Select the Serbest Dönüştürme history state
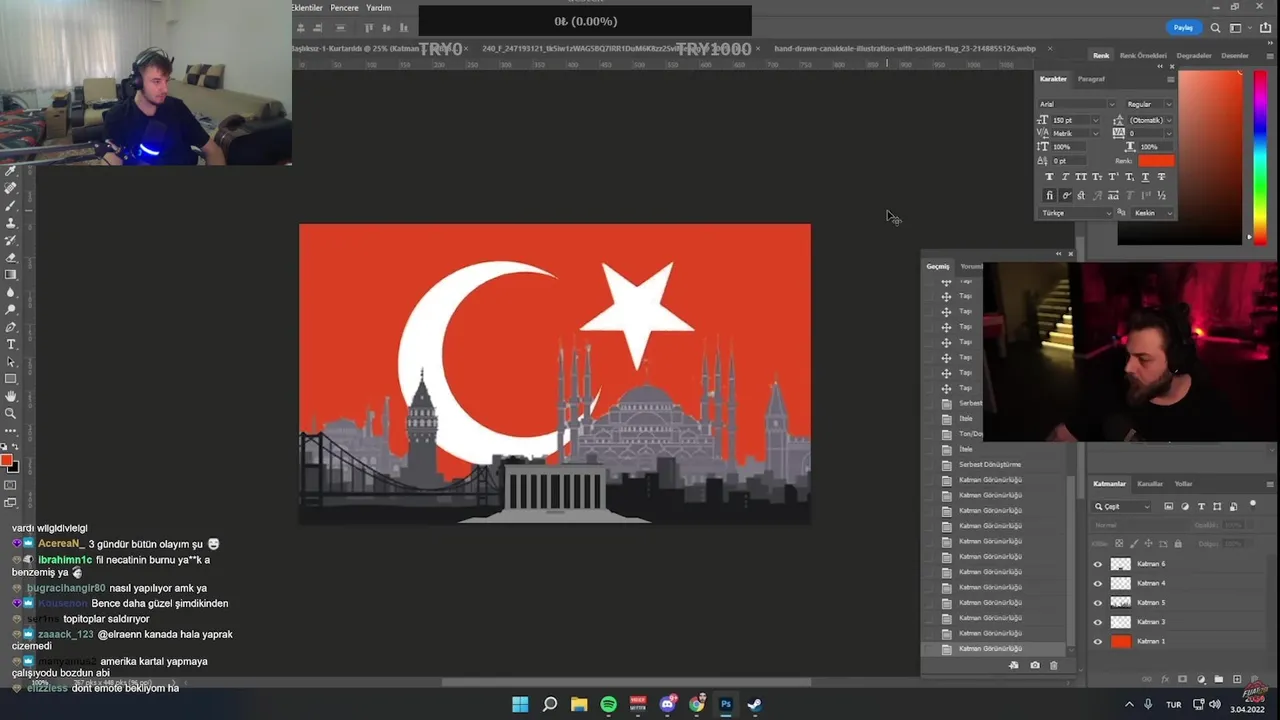Viewport: 1280px width, 720px height. click(990, 464)
